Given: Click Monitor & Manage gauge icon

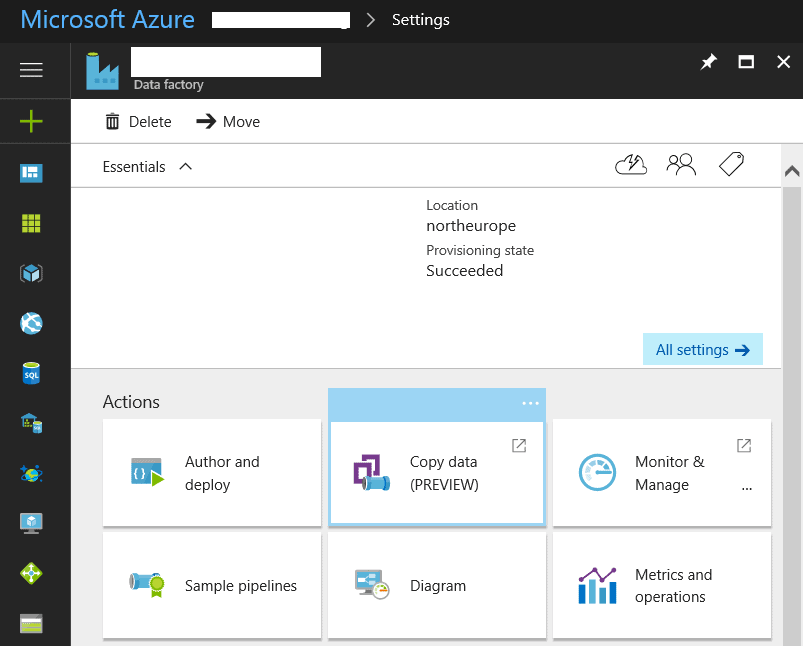Looking at the screenshot, I should [x=597, y=472].
